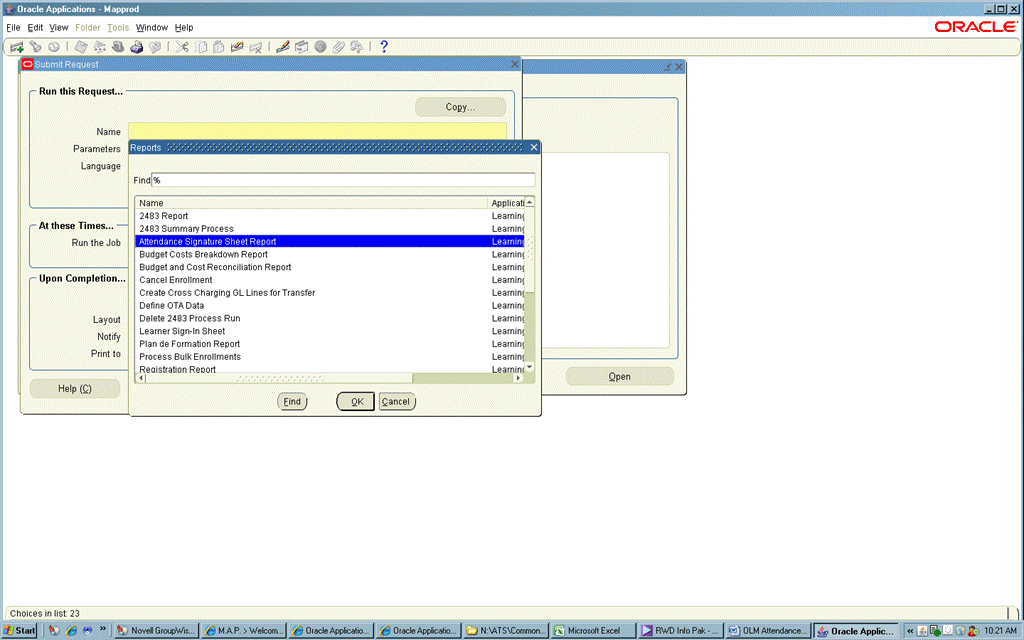Click the Find flashlight toolbar icon
This screenshot has width=1024, height=640.
click(x=35, y=47)
